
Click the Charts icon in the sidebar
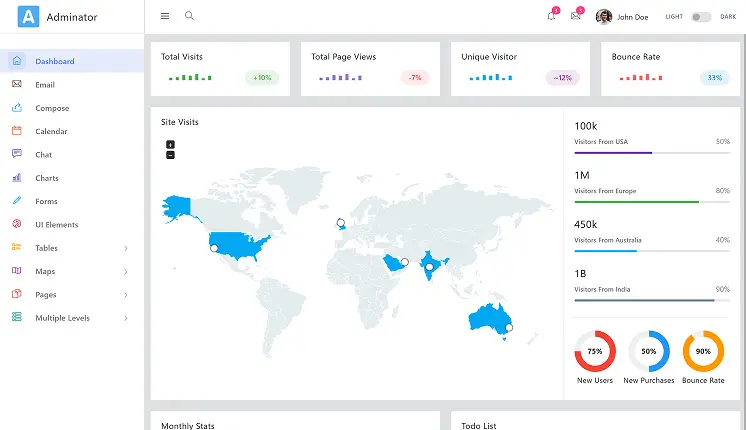(17, 177)
